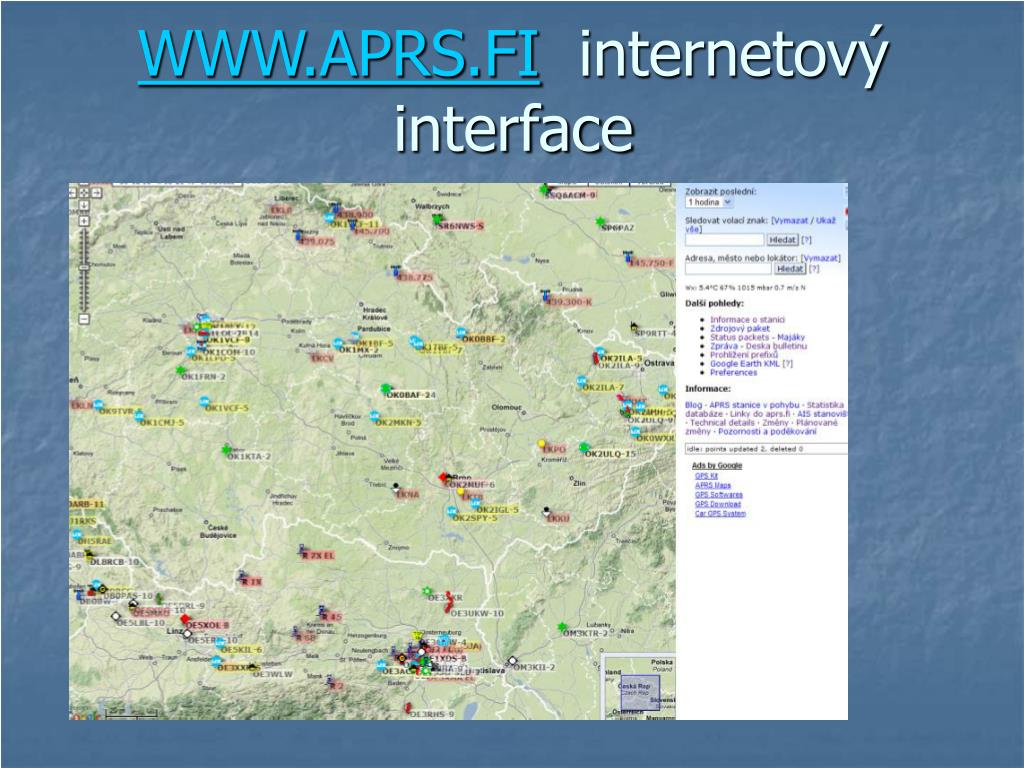Select the green star marker of OK2ULQ-15

(x=584, y=447)
